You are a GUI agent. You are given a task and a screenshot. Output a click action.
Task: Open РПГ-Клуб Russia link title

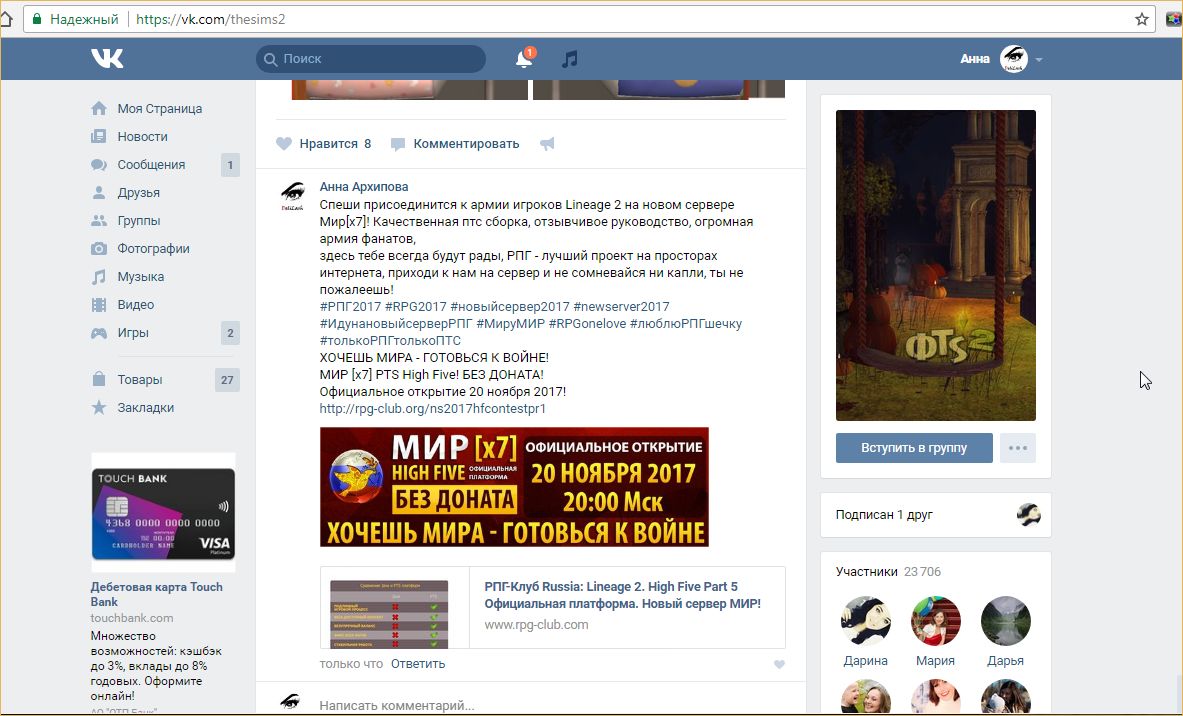click(622, 595)
